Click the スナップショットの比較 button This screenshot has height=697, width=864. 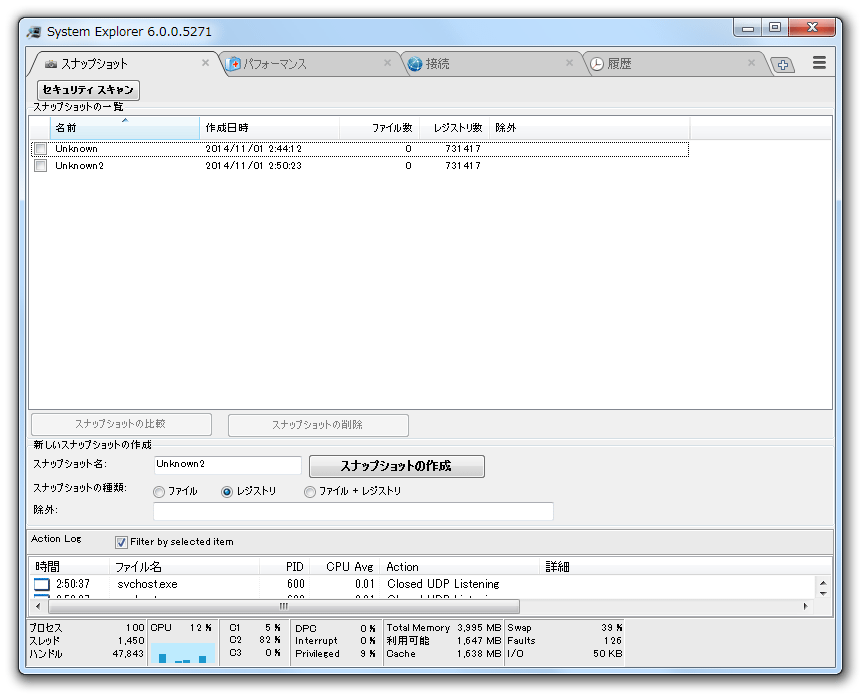pos(121,424)
